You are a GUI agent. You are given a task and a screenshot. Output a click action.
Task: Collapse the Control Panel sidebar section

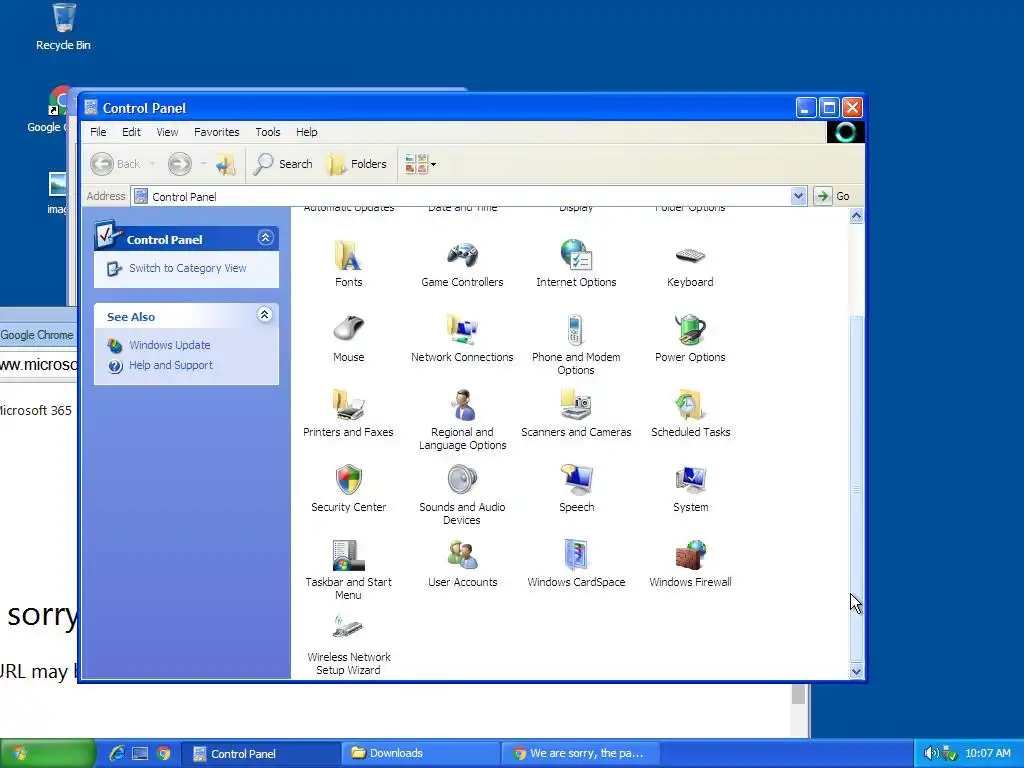coord(265,238)
